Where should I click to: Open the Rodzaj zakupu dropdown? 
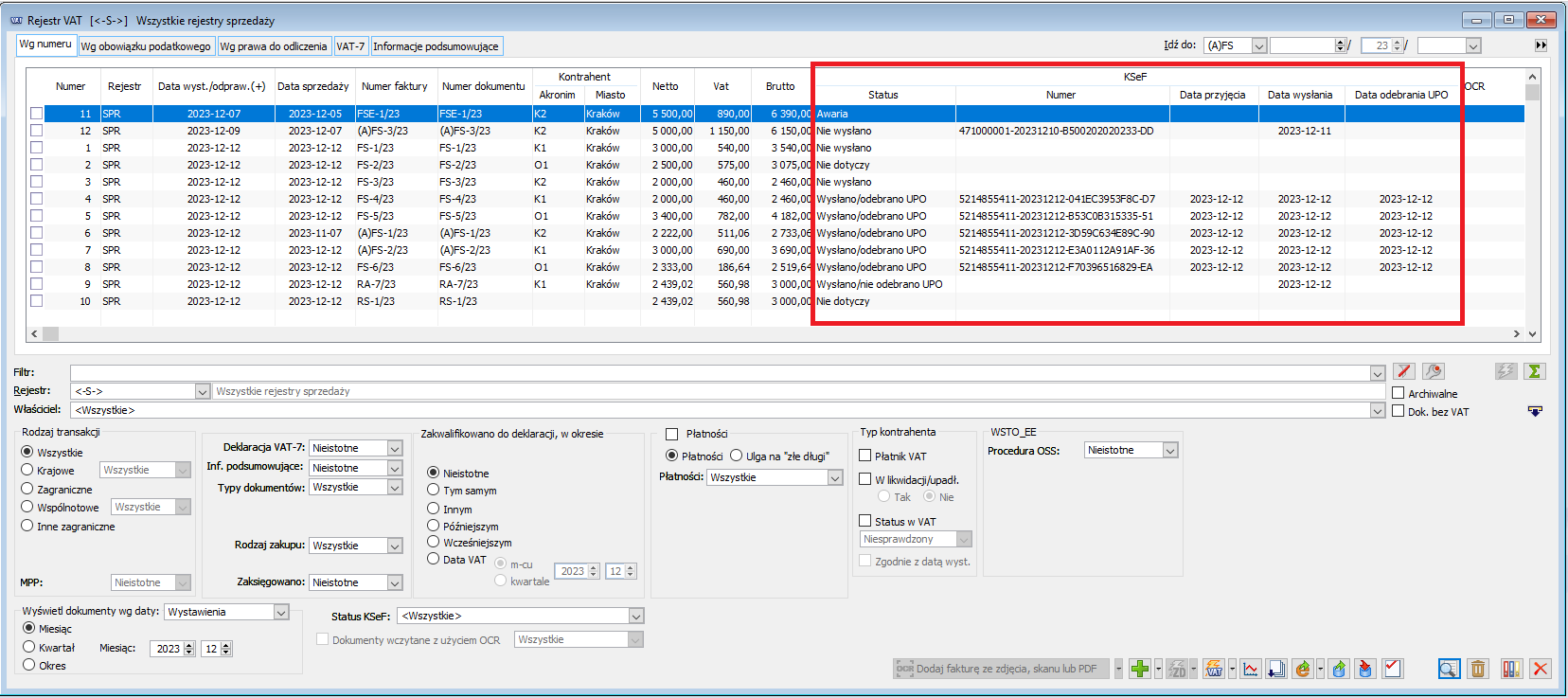pyautogui.click(x=395, y=546)
